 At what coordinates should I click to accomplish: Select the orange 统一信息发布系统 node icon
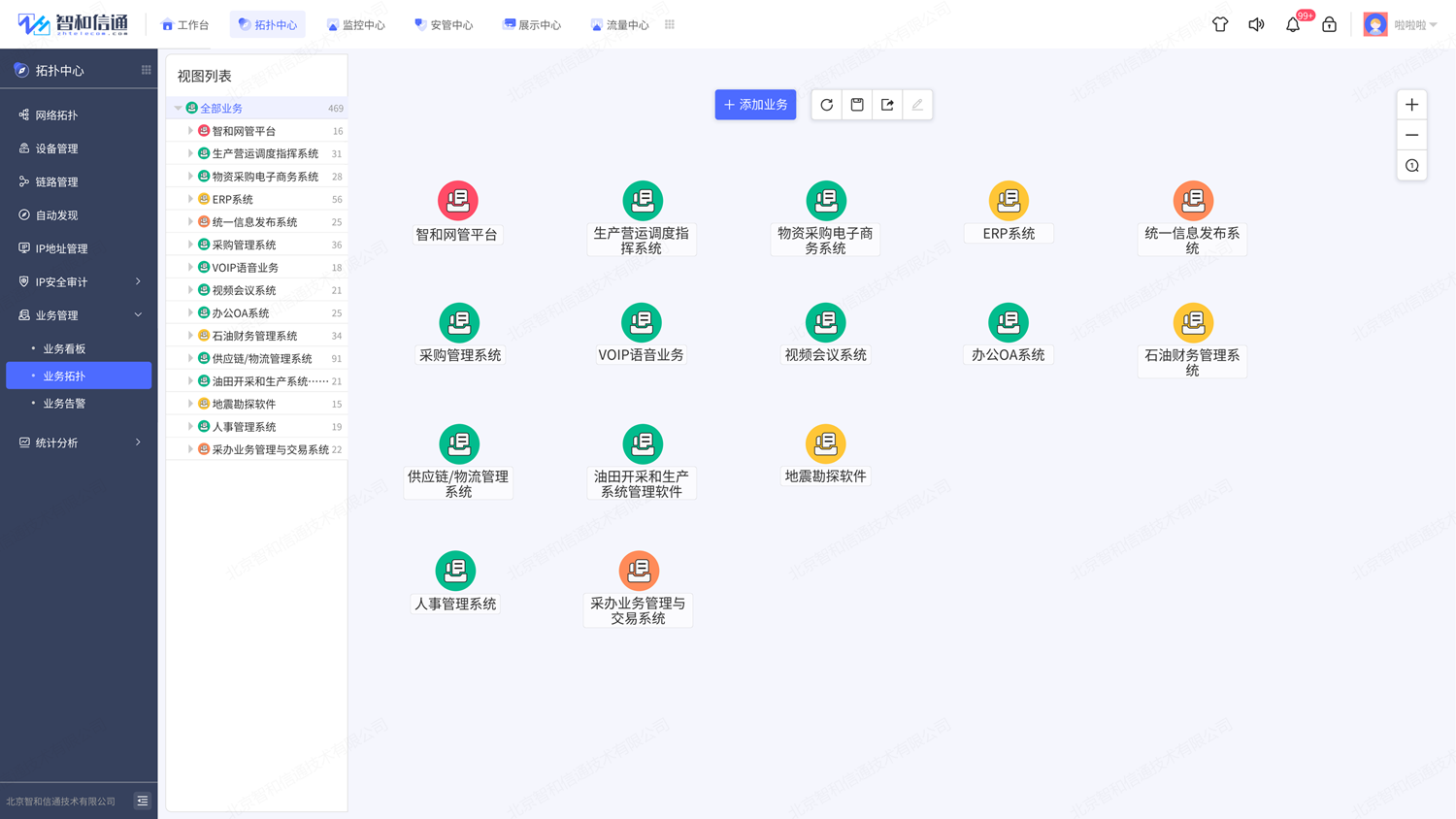pos(1193,201)
